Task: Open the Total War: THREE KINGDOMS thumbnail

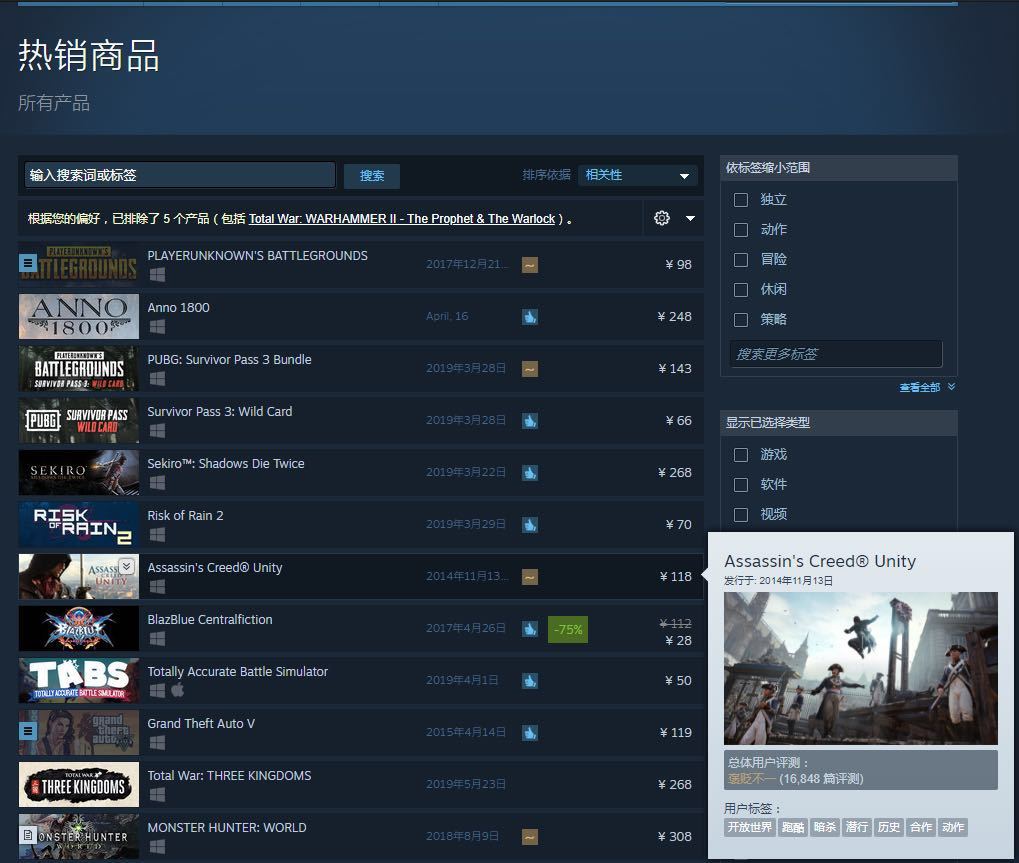Action: point(79,784)
